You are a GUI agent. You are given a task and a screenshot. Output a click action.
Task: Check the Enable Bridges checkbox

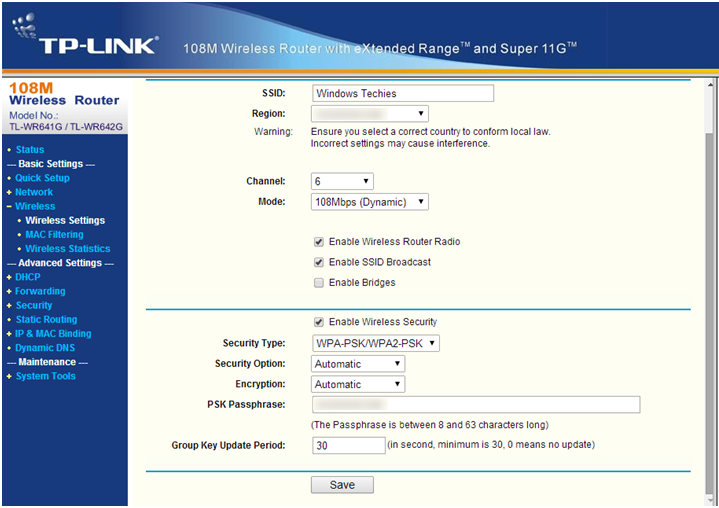(319, 283)
